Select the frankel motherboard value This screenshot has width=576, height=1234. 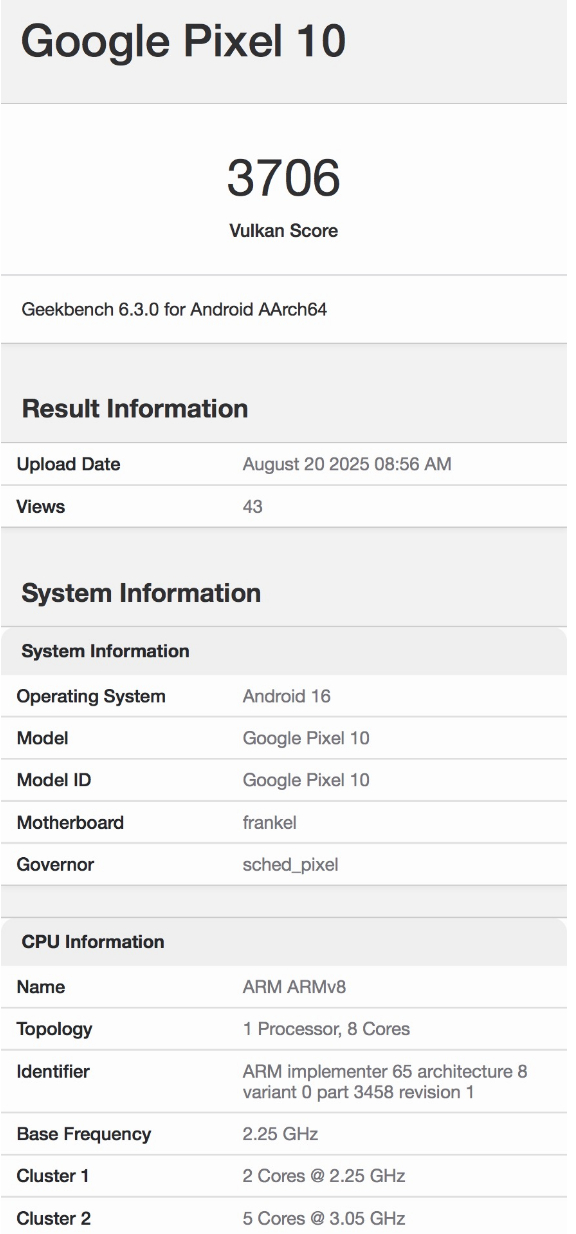pos(270,823)
